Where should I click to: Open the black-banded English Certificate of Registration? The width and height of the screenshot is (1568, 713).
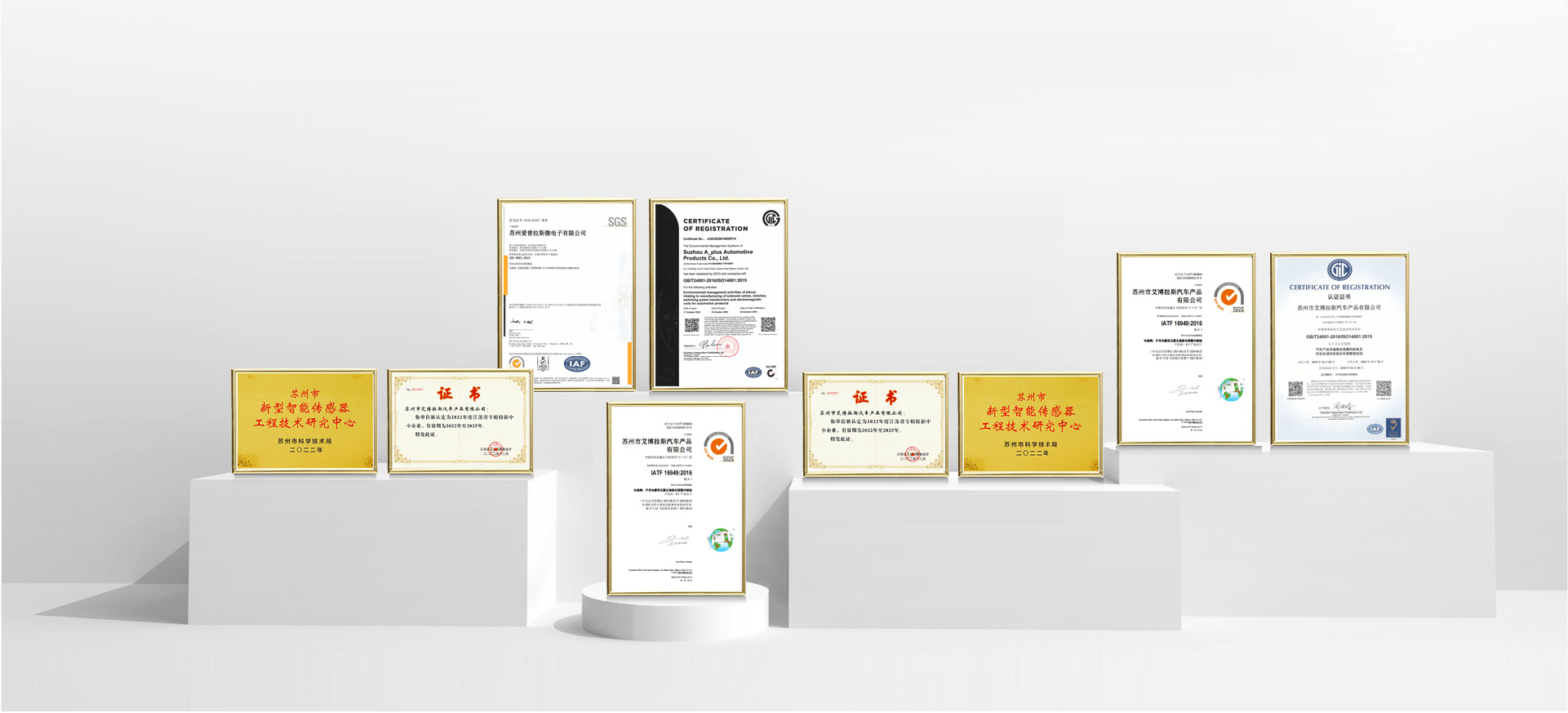tap(718, 295)
